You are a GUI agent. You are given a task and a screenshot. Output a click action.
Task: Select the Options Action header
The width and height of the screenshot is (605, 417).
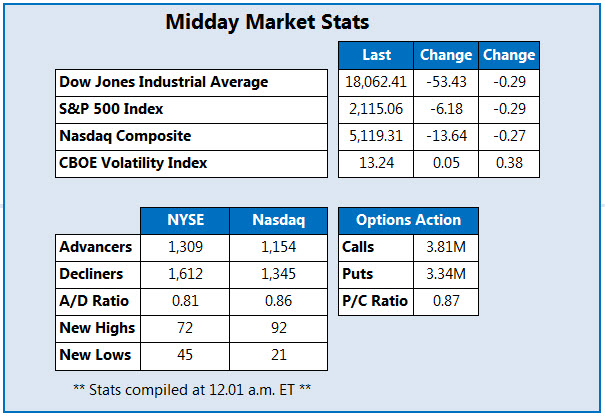(408, 221)
